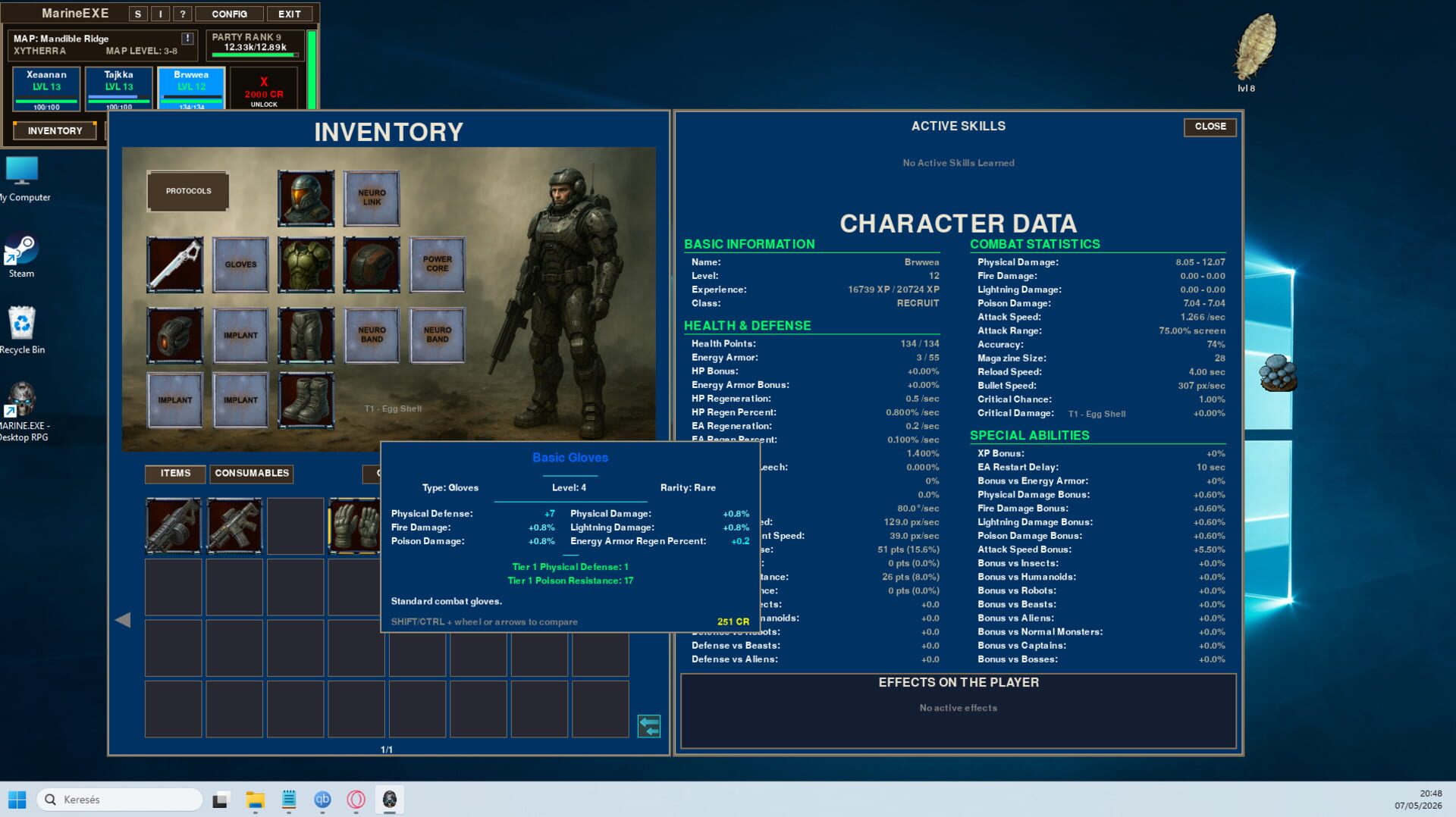Click the "16739 XP / 20724 XP" experience value
1456x817 pixels.
coord(893,290)
